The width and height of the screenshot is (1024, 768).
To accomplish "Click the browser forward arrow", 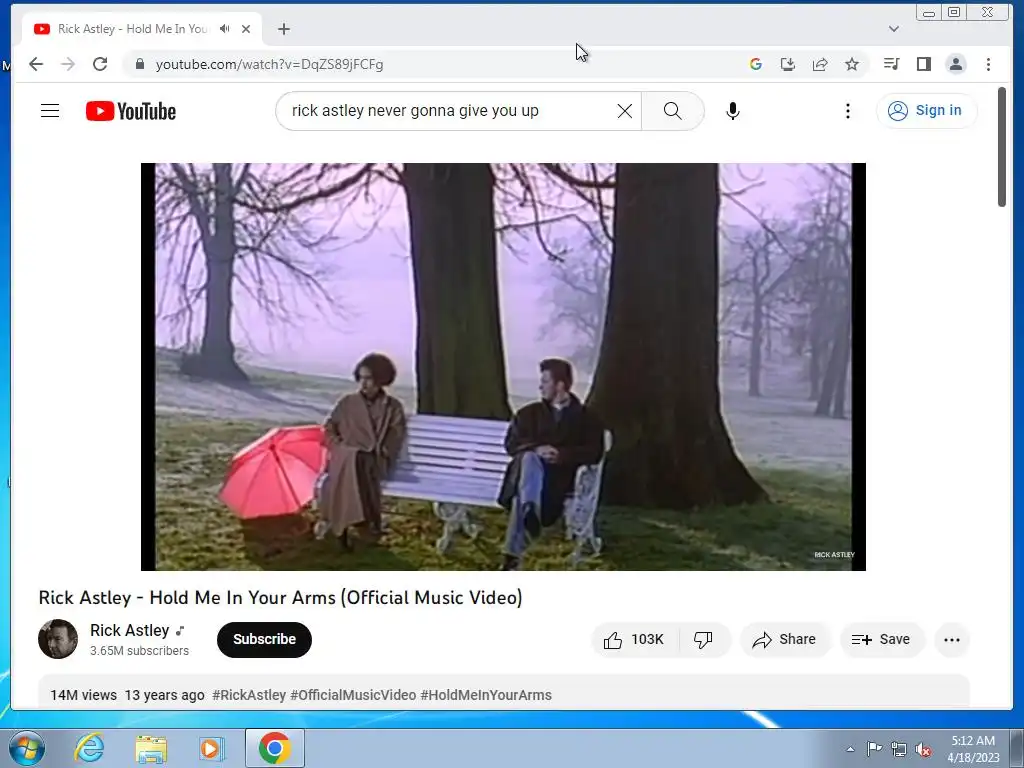I will [68, 64].
